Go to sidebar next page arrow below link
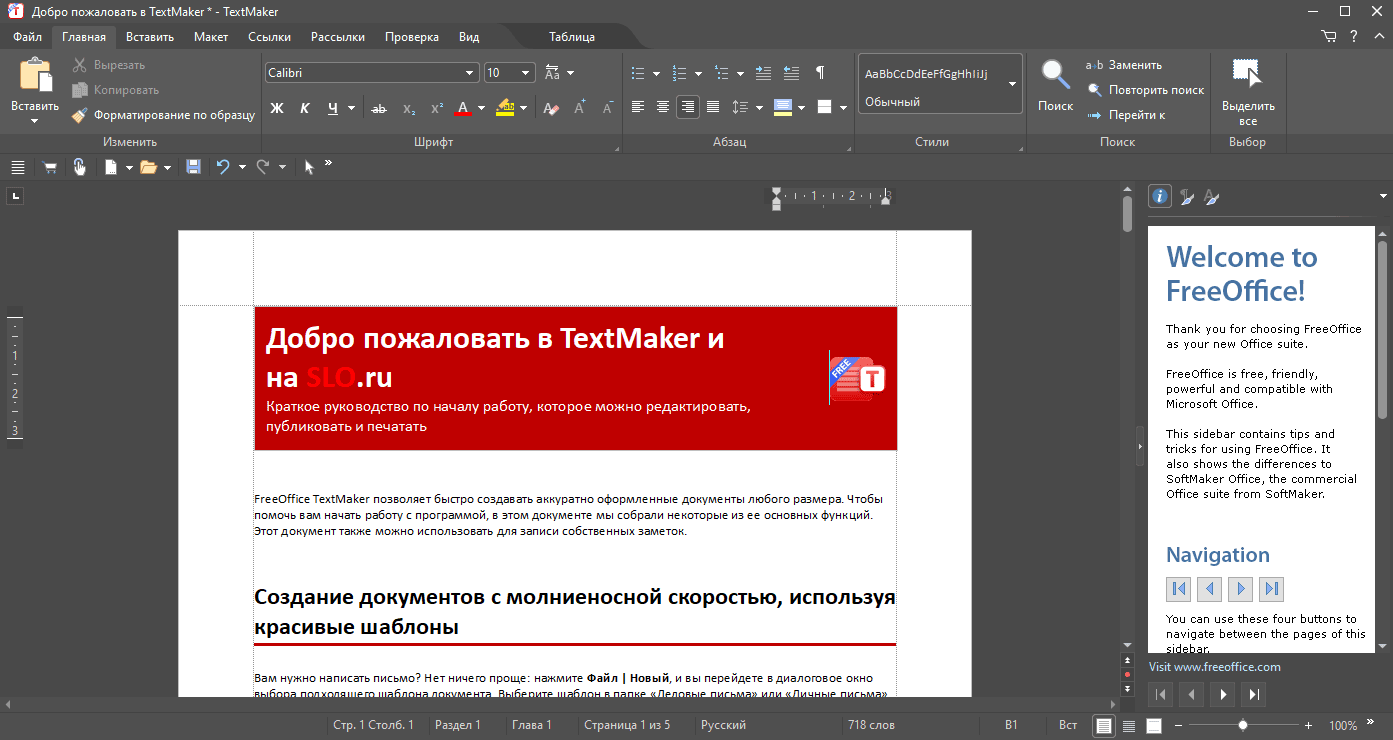The height and width of the screenshot is (740, 1393). 1223,694
